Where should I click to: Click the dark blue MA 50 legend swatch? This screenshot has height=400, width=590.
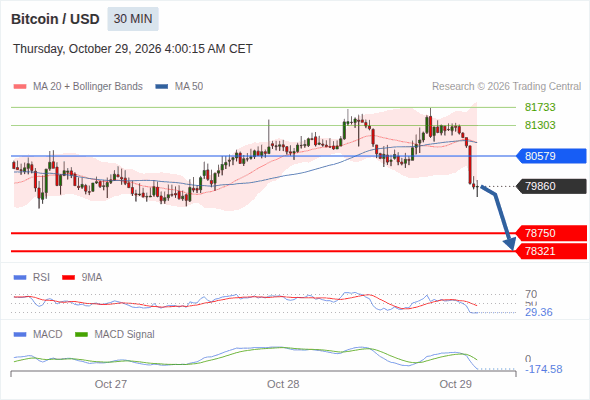[x=162, y=87]
